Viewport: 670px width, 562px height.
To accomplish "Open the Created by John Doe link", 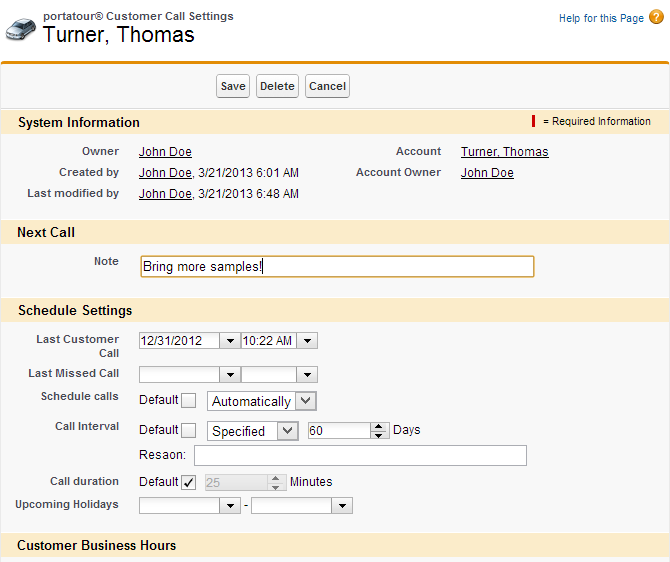I will 165,173.
